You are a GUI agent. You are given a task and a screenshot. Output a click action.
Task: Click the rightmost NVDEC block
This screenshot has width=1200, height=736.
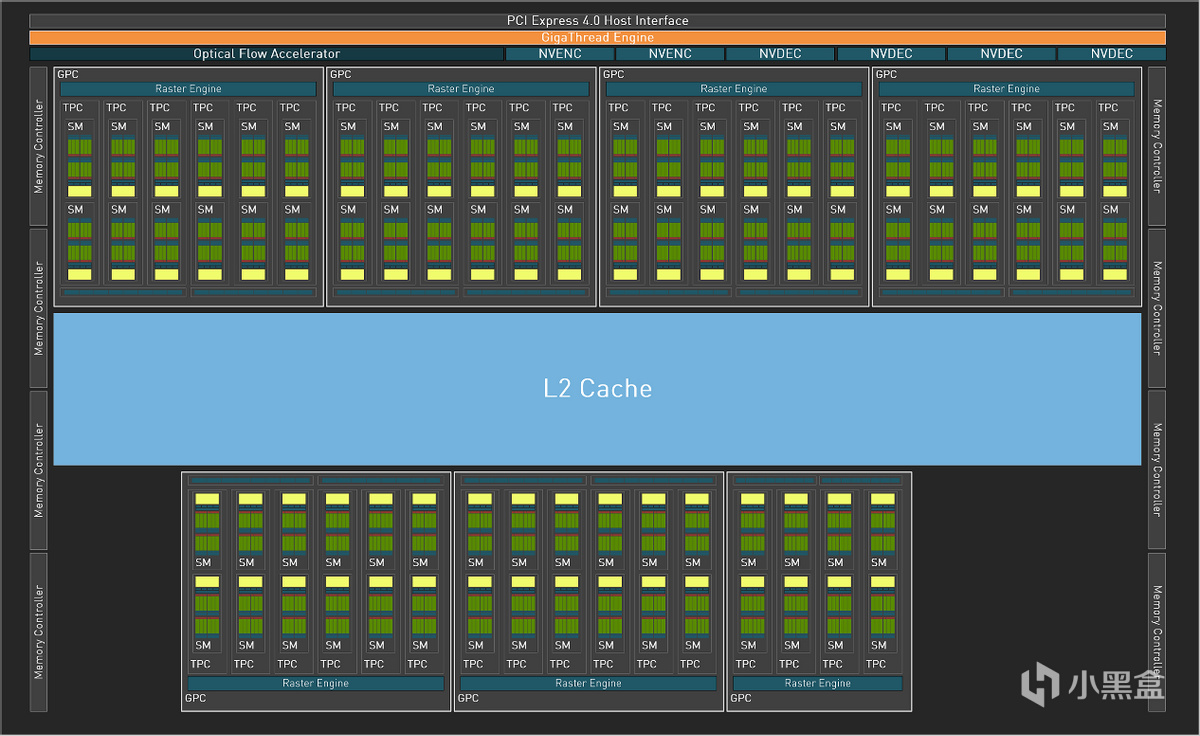pyautogui.click(x=1111, y=54)
